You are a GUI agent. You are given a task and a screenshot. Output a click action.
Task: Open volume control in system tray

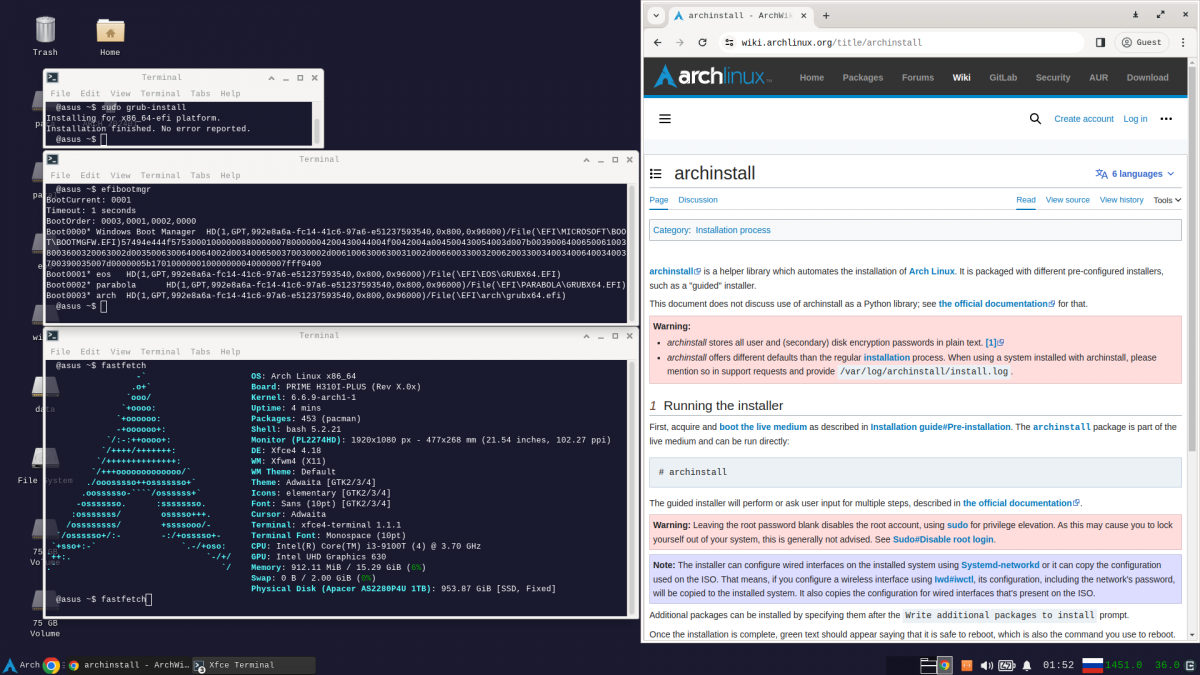coord(987,665)
